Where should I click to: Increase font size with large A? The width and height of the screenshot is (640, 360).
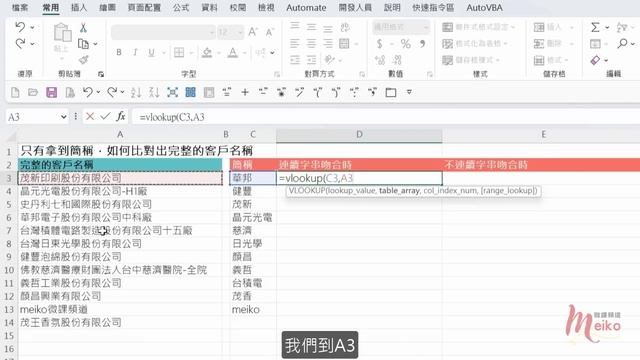click(253, 32)
